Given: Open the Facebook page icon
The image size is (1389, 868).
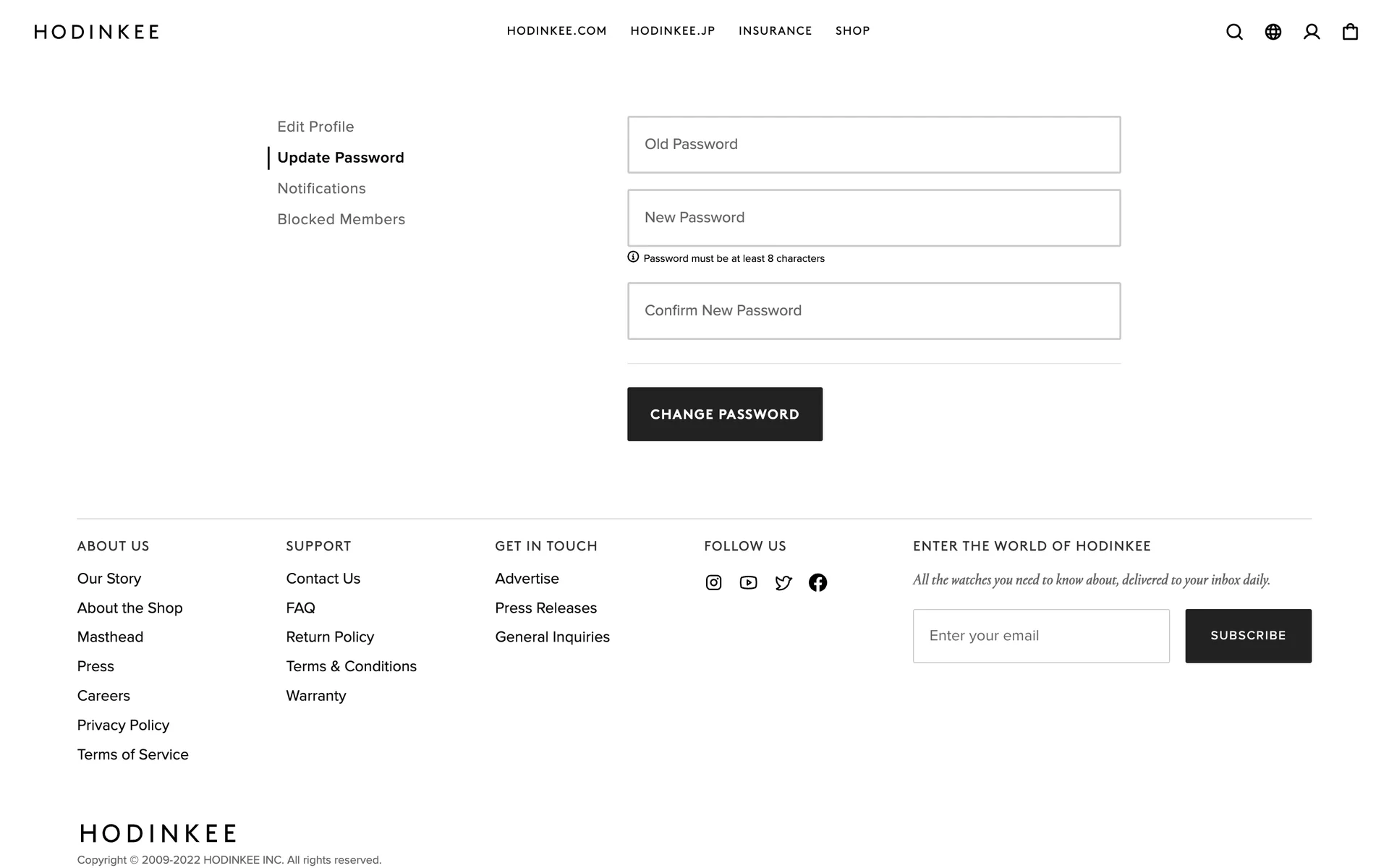Looking at the screenshot, I should pos(817,582).
